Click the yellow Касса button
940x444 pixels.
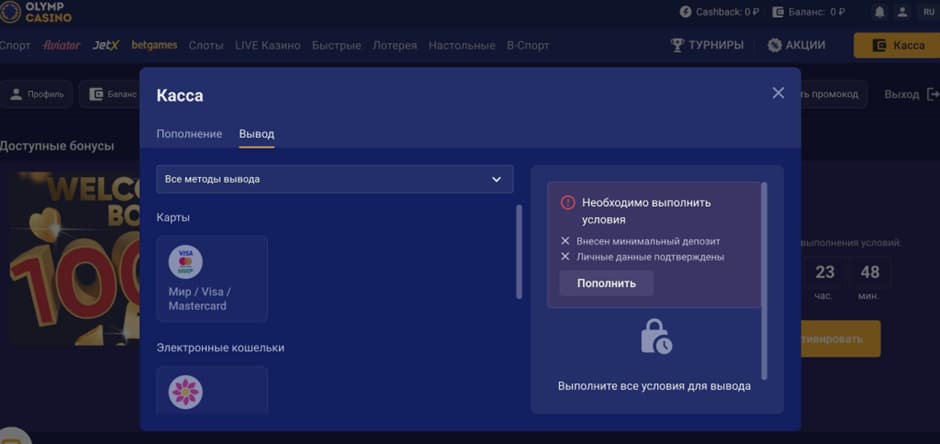(896, 45)
